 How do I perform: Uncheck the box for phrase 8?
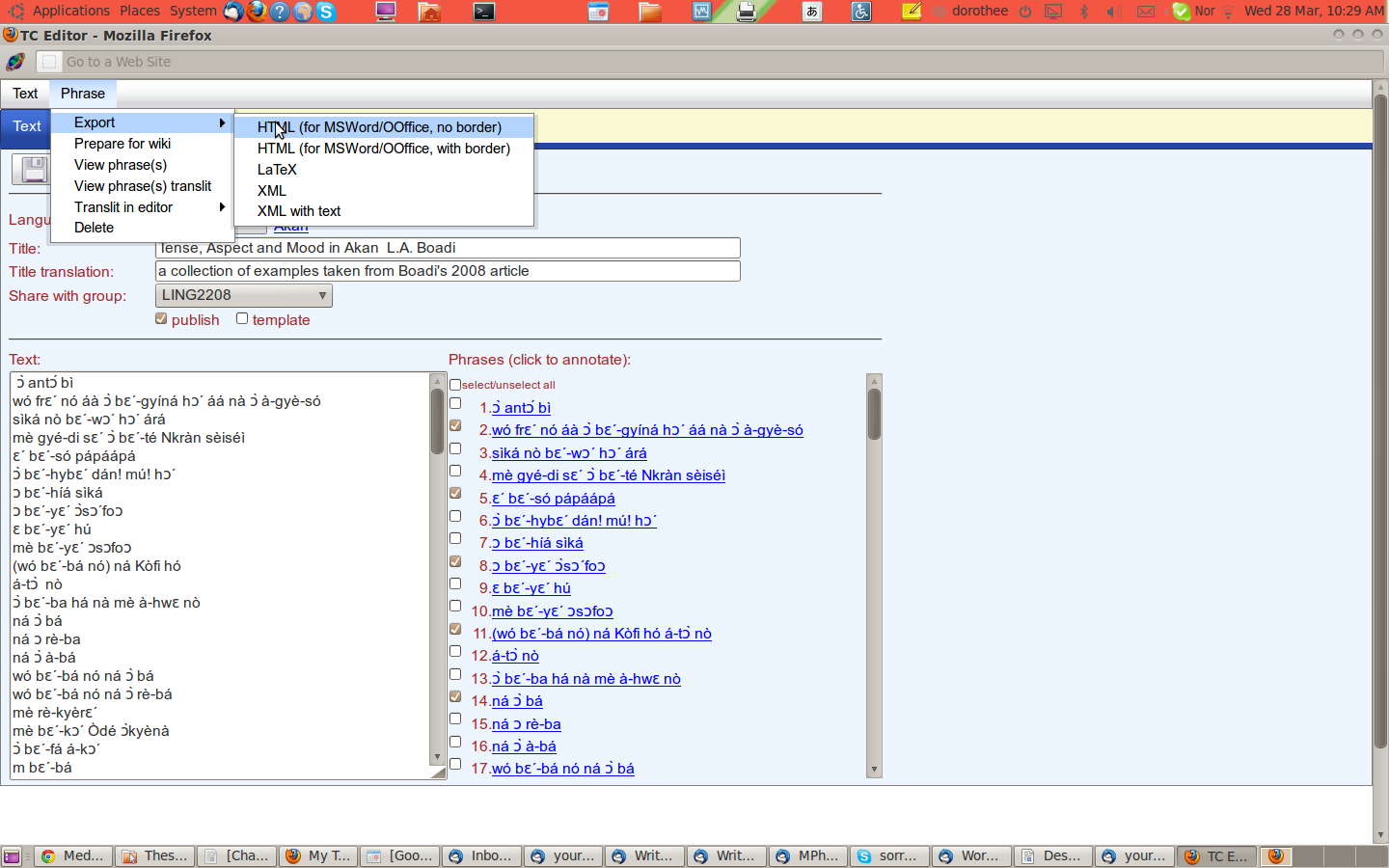[x=455, y=561]
